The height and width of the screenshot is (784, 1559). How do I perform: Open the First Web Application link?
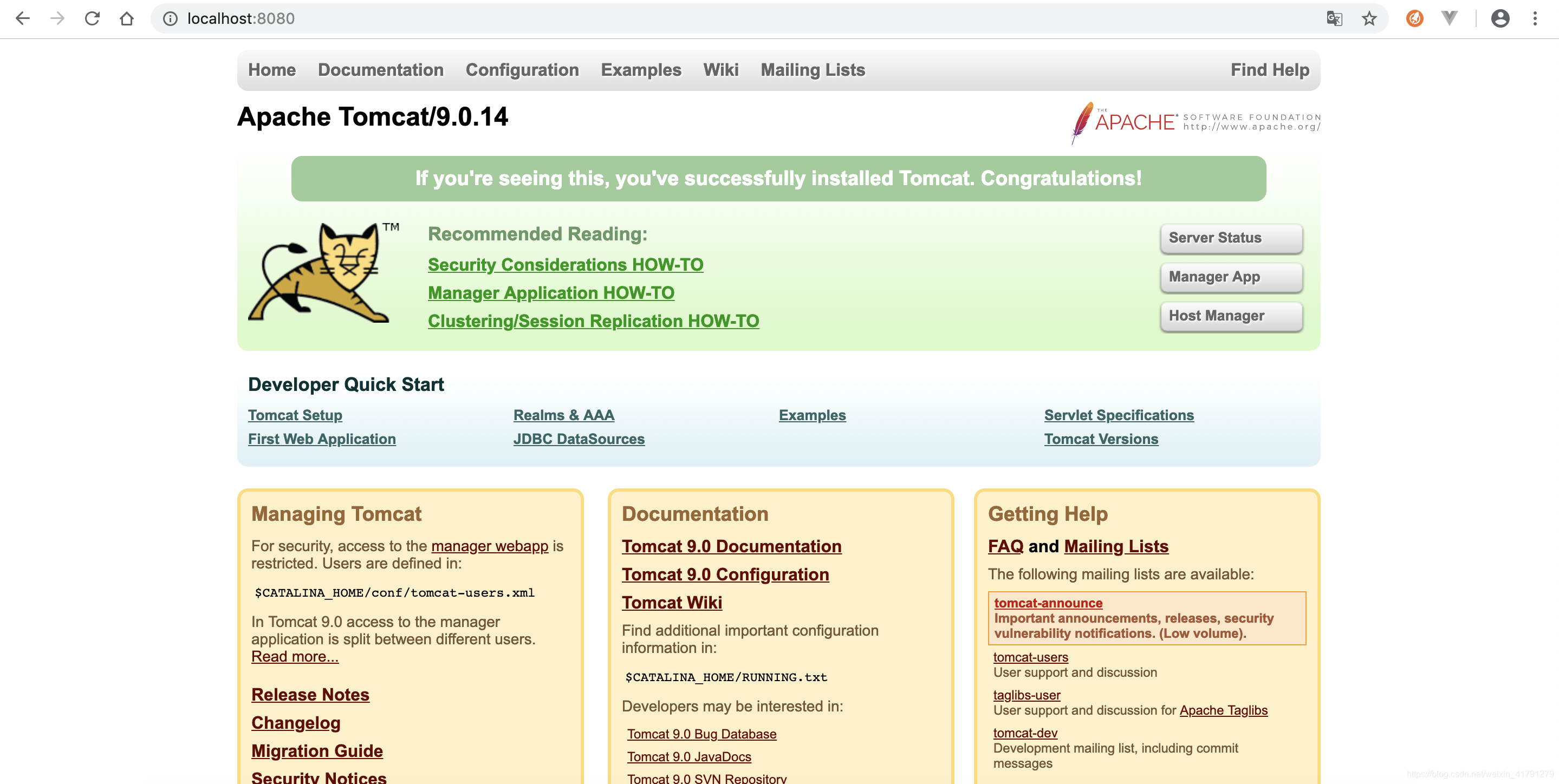coord(322,439)
